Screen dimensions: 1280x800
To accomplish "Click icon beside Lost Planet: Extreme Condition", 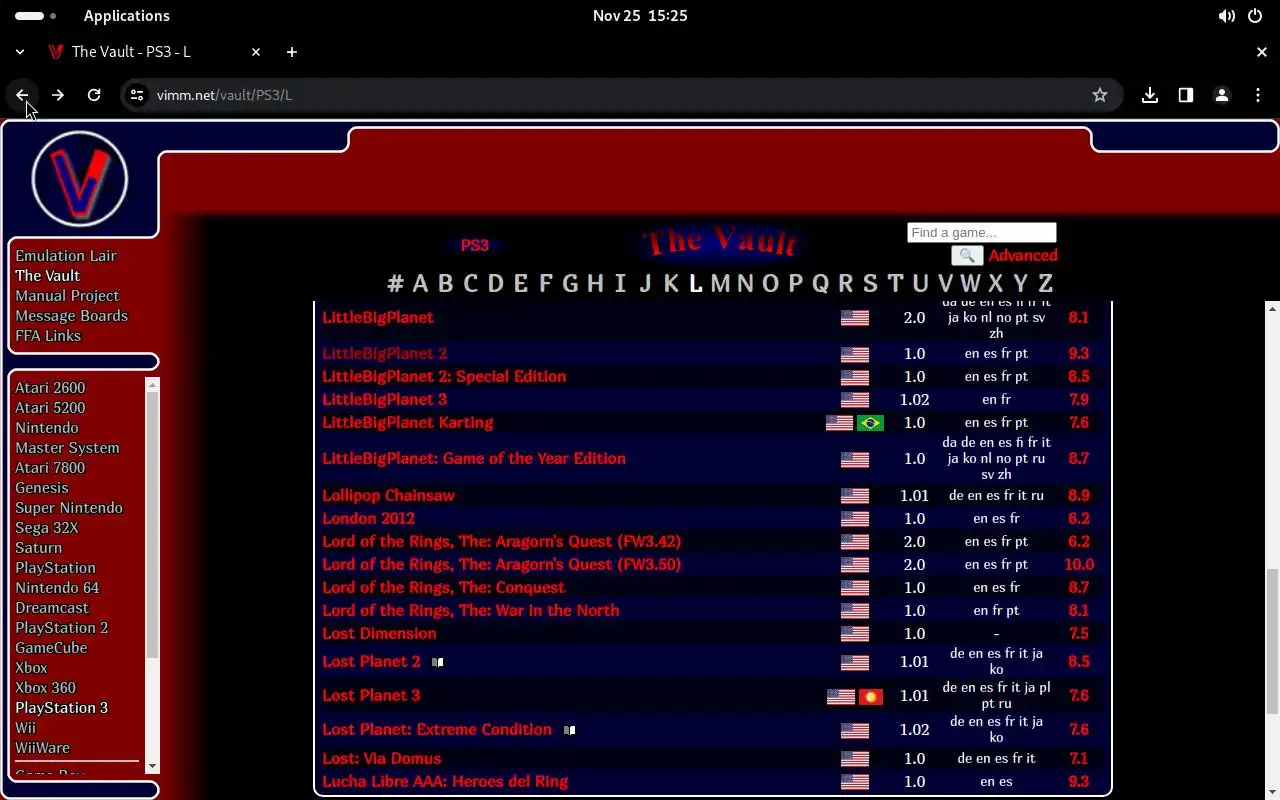I will (x=569, y=730).
